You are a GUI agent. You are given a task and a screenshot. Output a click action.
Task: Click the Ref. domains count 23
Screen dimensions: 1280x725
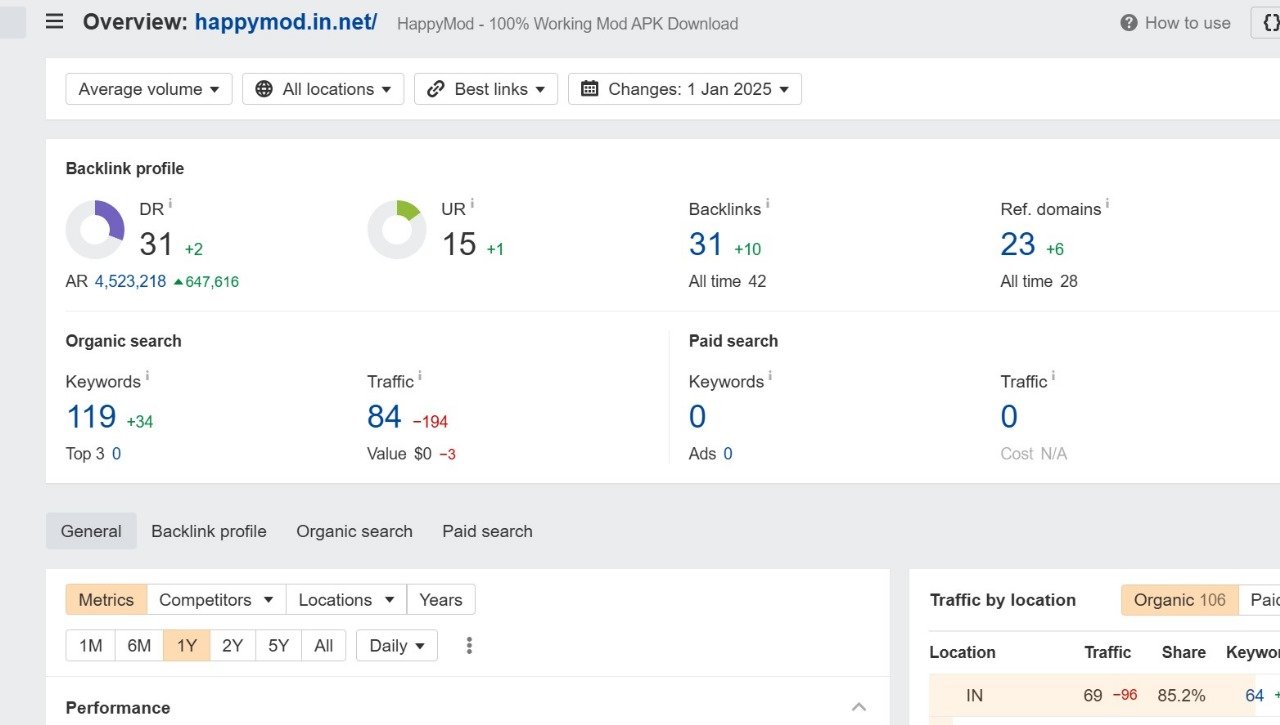click(x=1018, y=244)
